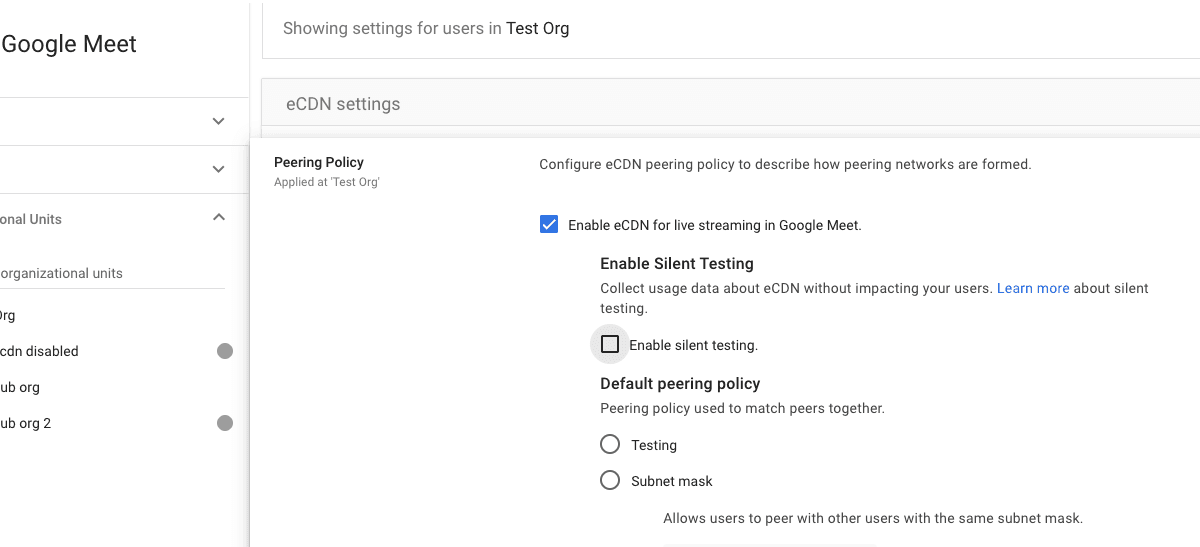Select the top-level Org unit in sidebar
1200x547 pixels.
(8, 315)
